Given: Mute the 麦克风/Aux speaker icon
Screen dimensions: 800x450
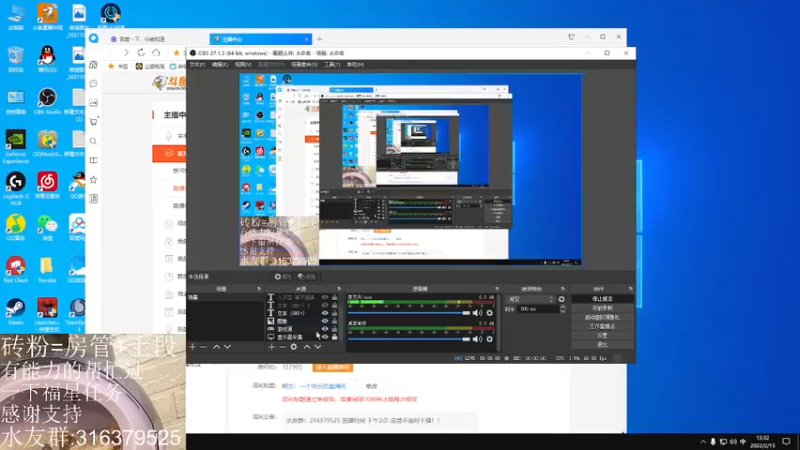Looking at the screenshot, I should (477, 313).
